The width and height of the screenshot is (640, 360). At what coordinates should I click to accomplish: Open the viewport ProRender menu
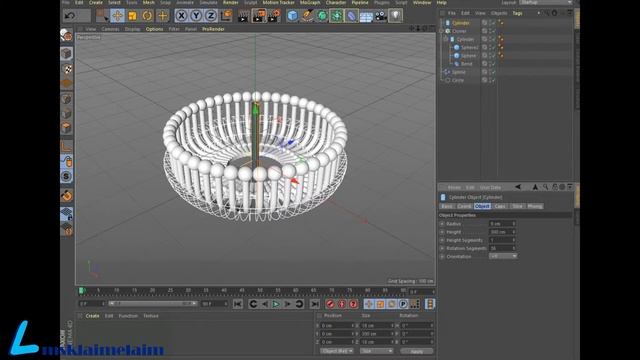tap(213, 29)
